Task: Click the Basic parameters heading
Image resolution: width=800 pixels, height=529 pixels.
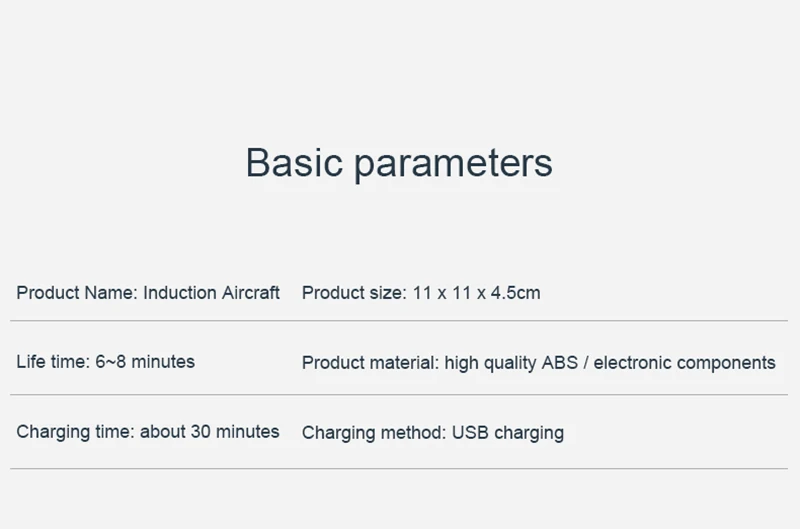Action: 399,163
